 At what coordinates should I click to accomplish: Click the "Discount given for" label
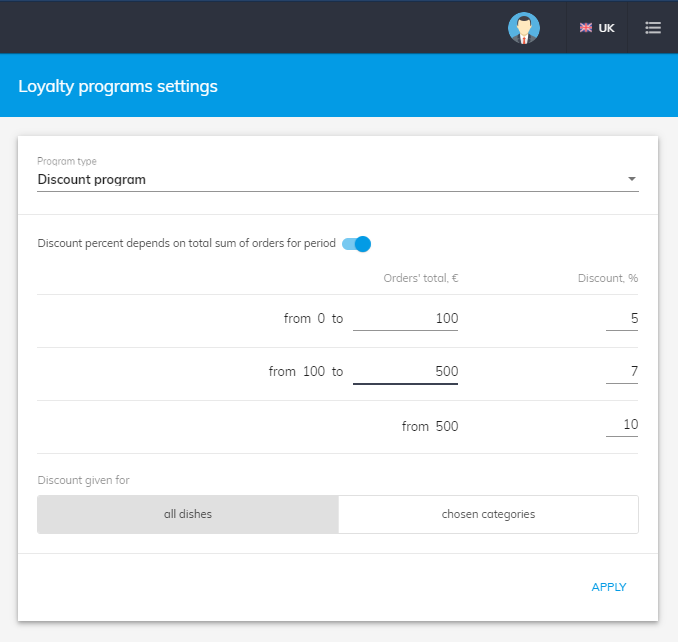(83, 480)
